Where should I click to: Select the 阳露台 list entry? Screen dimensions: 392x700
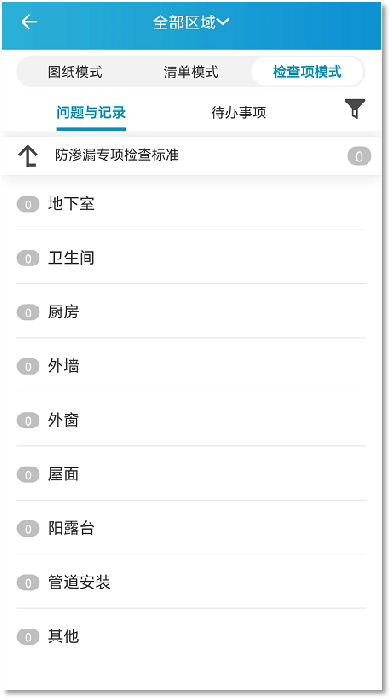(x=191, y=529)
